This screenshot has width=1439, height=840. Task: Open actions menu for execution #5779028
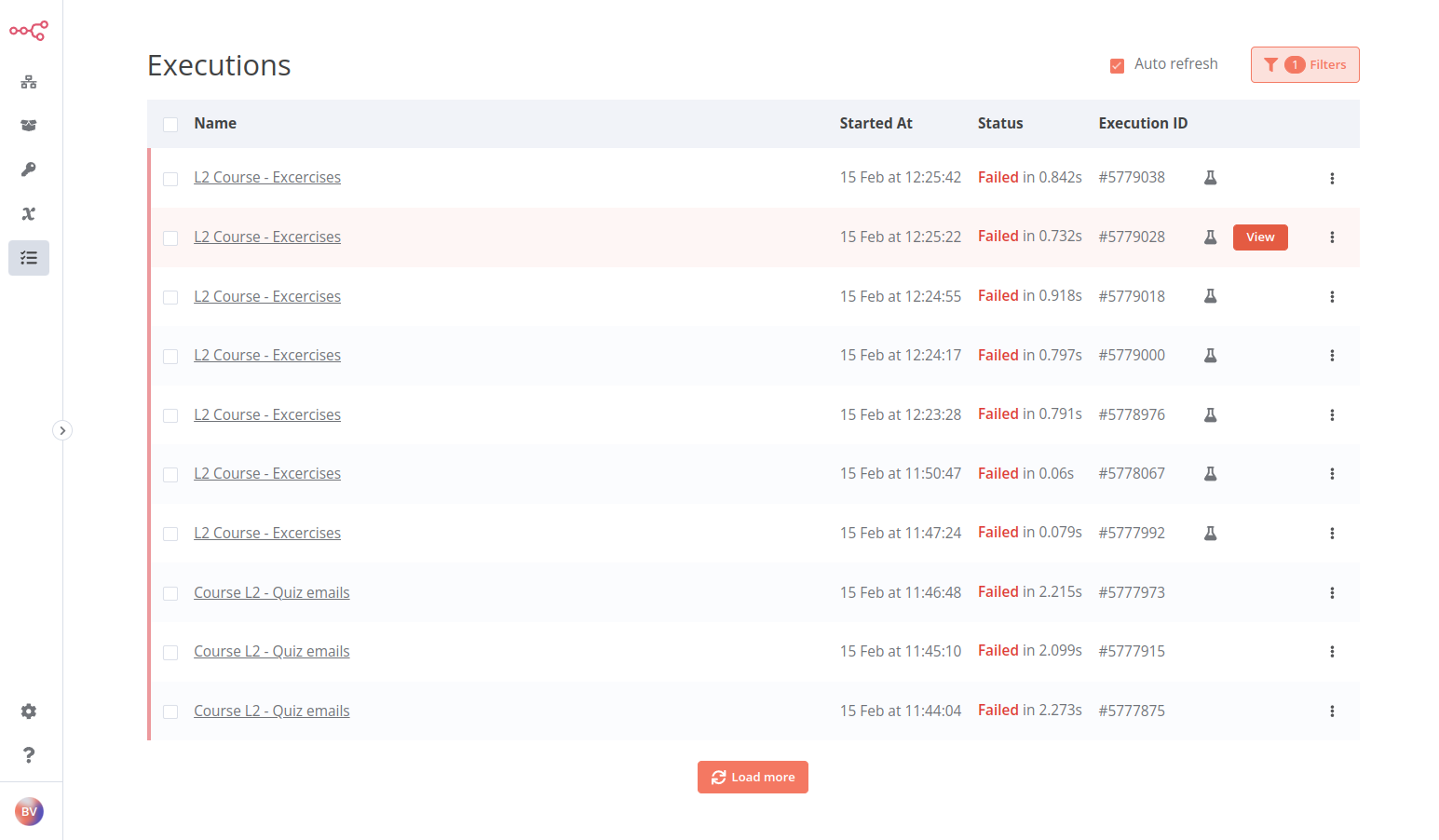[x=1332, y=237]
